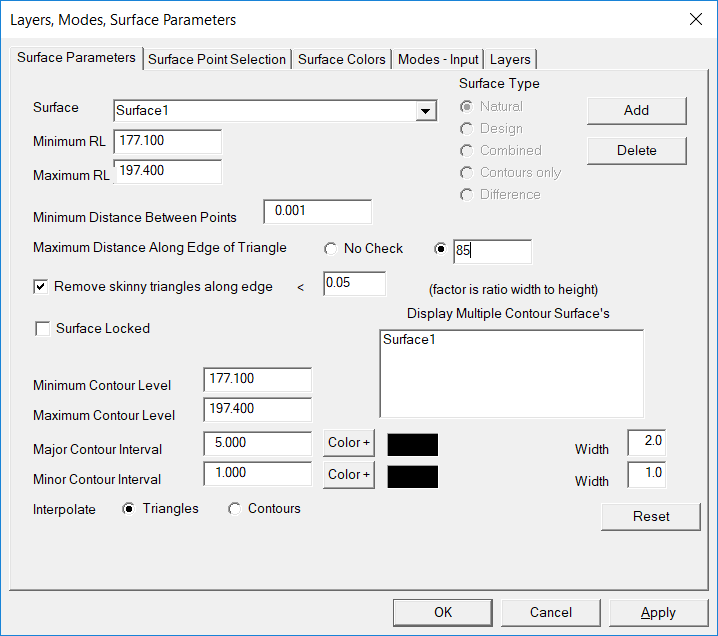The image size is (718, 636).
Task: Close the Layers, Modes, Surface Parameters dialog
Action: tap(696, 19)
